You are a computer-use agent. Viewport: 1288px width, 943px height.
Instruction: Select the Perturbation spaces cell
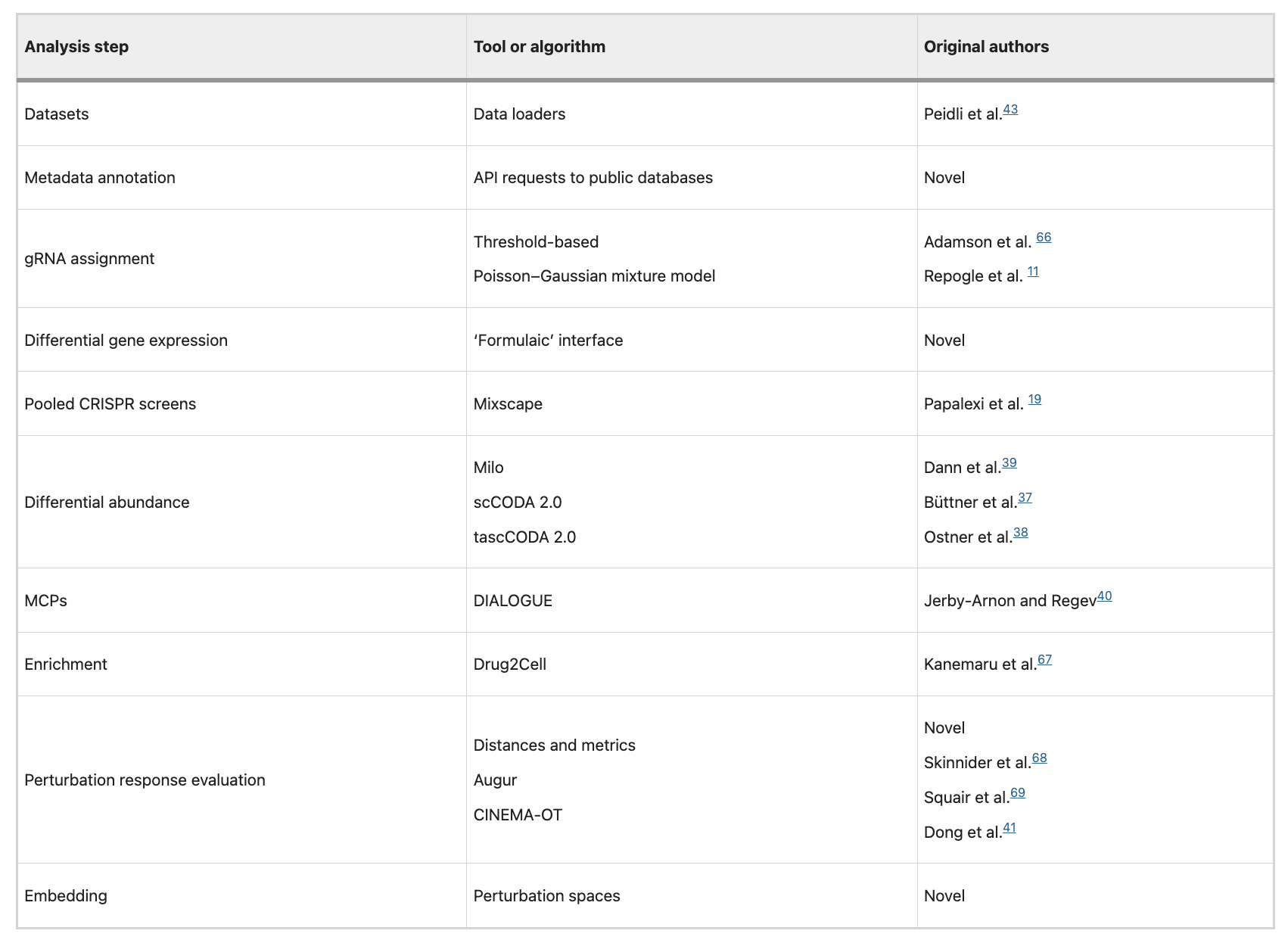point(546,896)
